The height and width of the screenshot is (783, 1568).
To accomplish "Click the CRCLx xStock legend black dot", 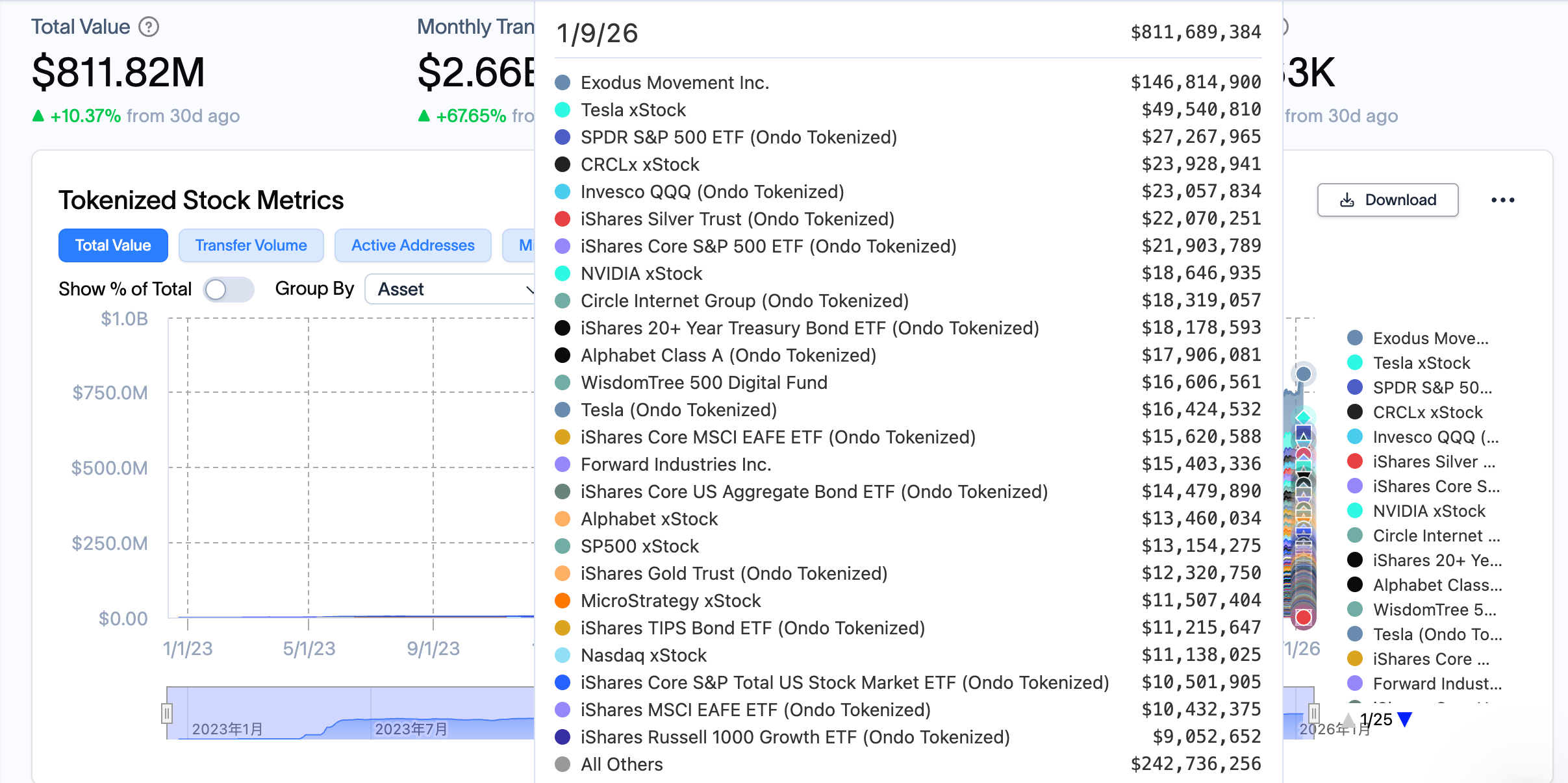I will coord(1355,412).
